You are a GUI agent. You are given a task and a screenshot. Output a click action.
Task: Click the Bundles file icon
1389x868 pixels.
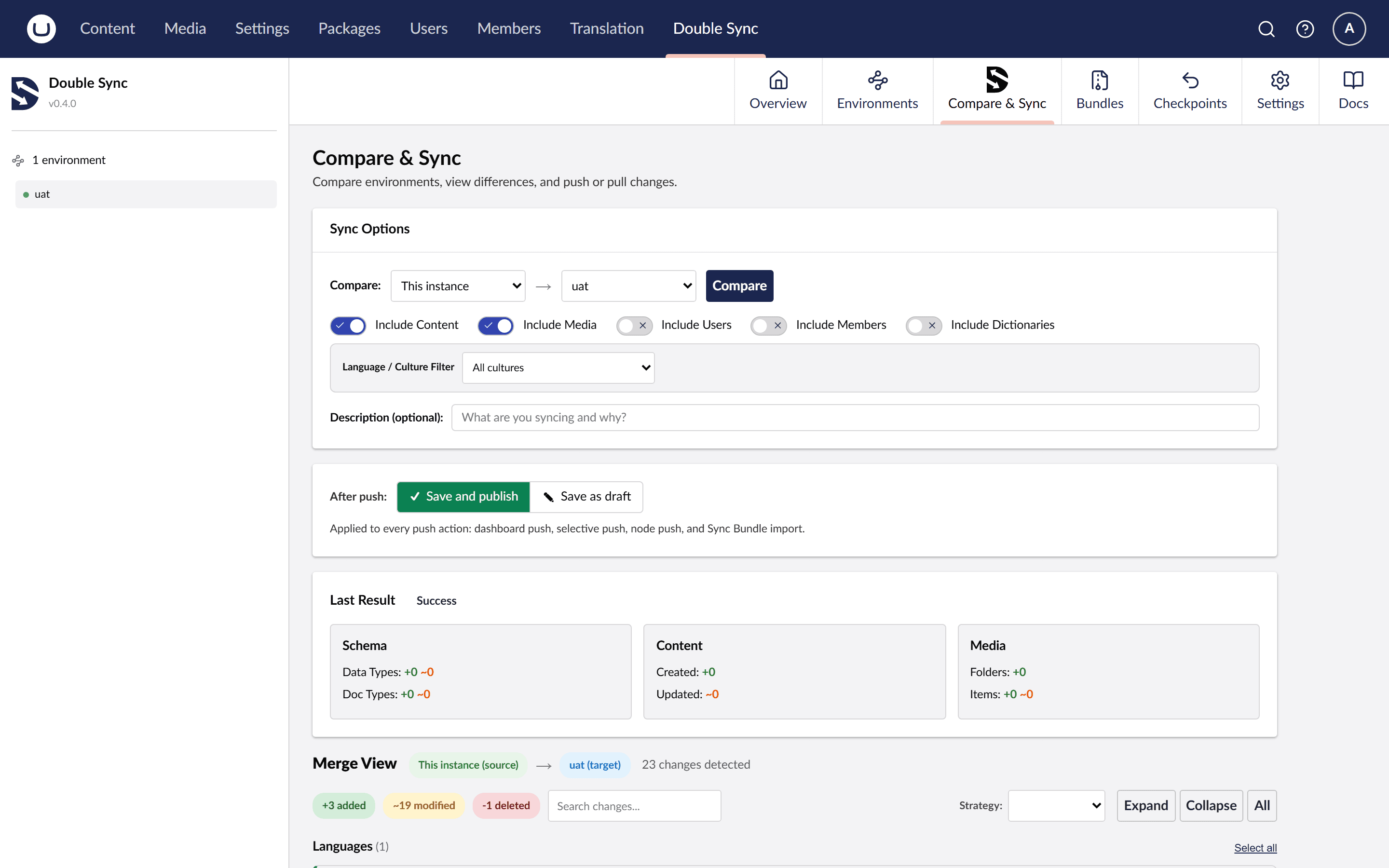[1100, 80]
